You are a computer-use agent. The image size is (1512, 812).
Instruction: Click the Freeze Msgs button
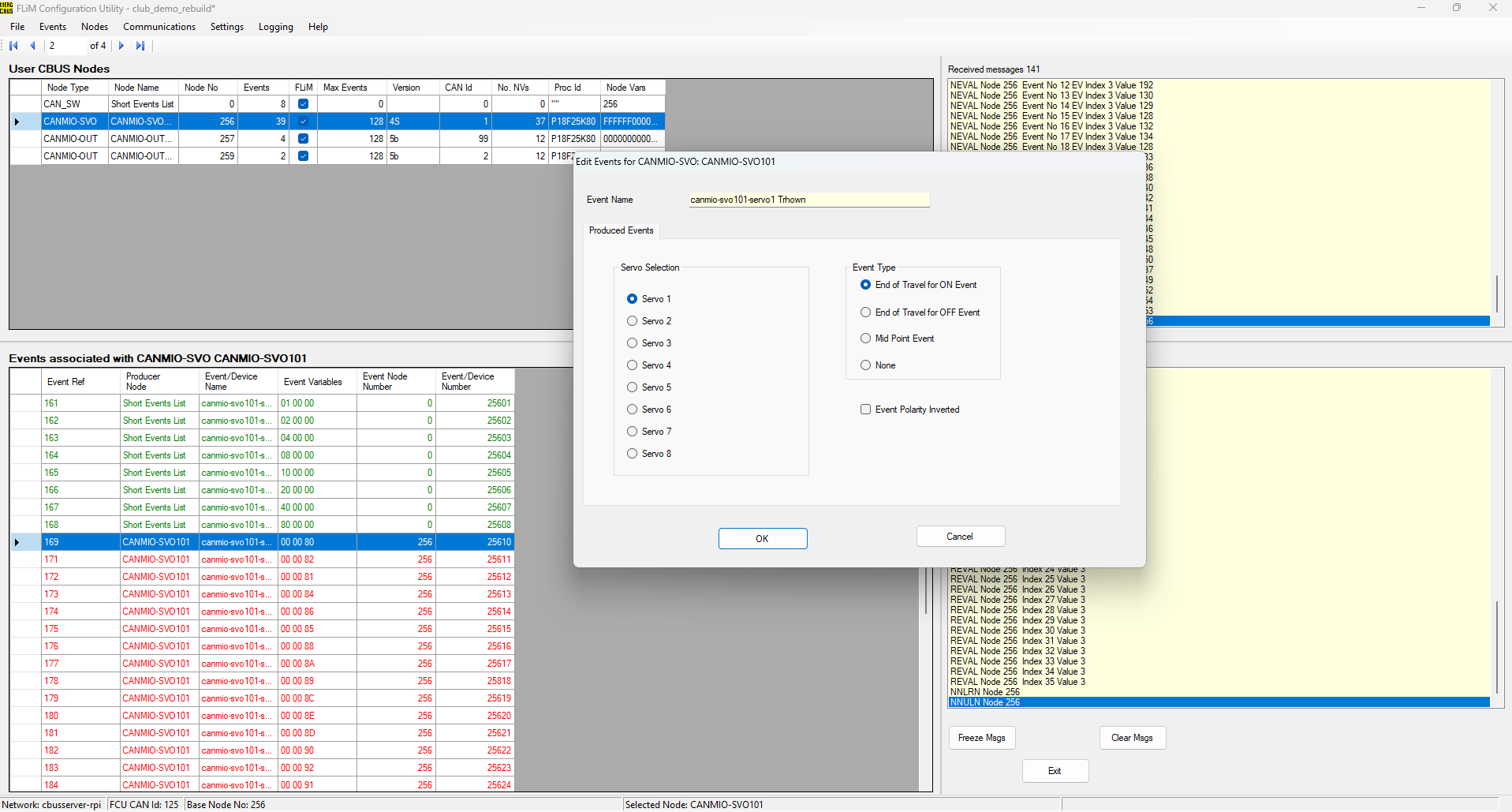pos(981,738)
